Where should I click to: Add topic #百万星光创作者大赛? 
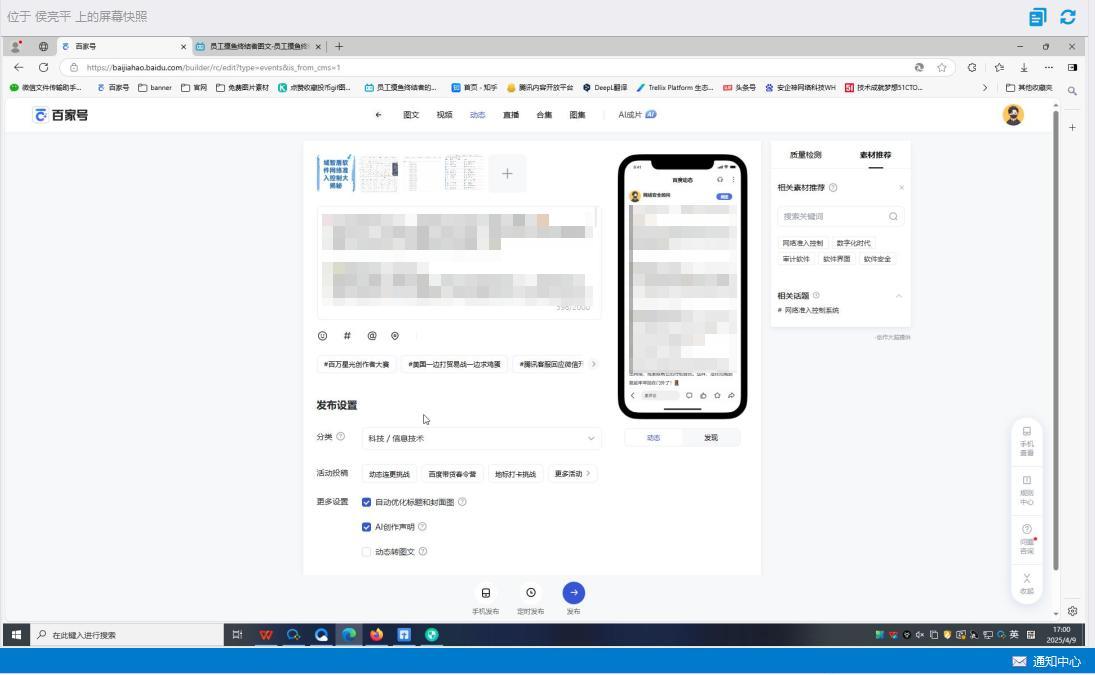(356, 364)
